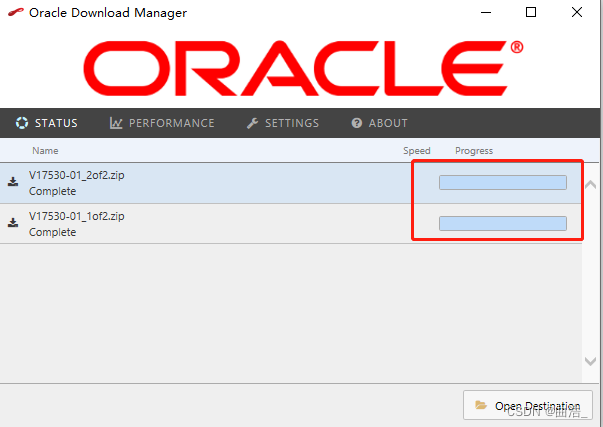Click the Open Destination button
The image size is (603, 427).
tap(528, 405)
